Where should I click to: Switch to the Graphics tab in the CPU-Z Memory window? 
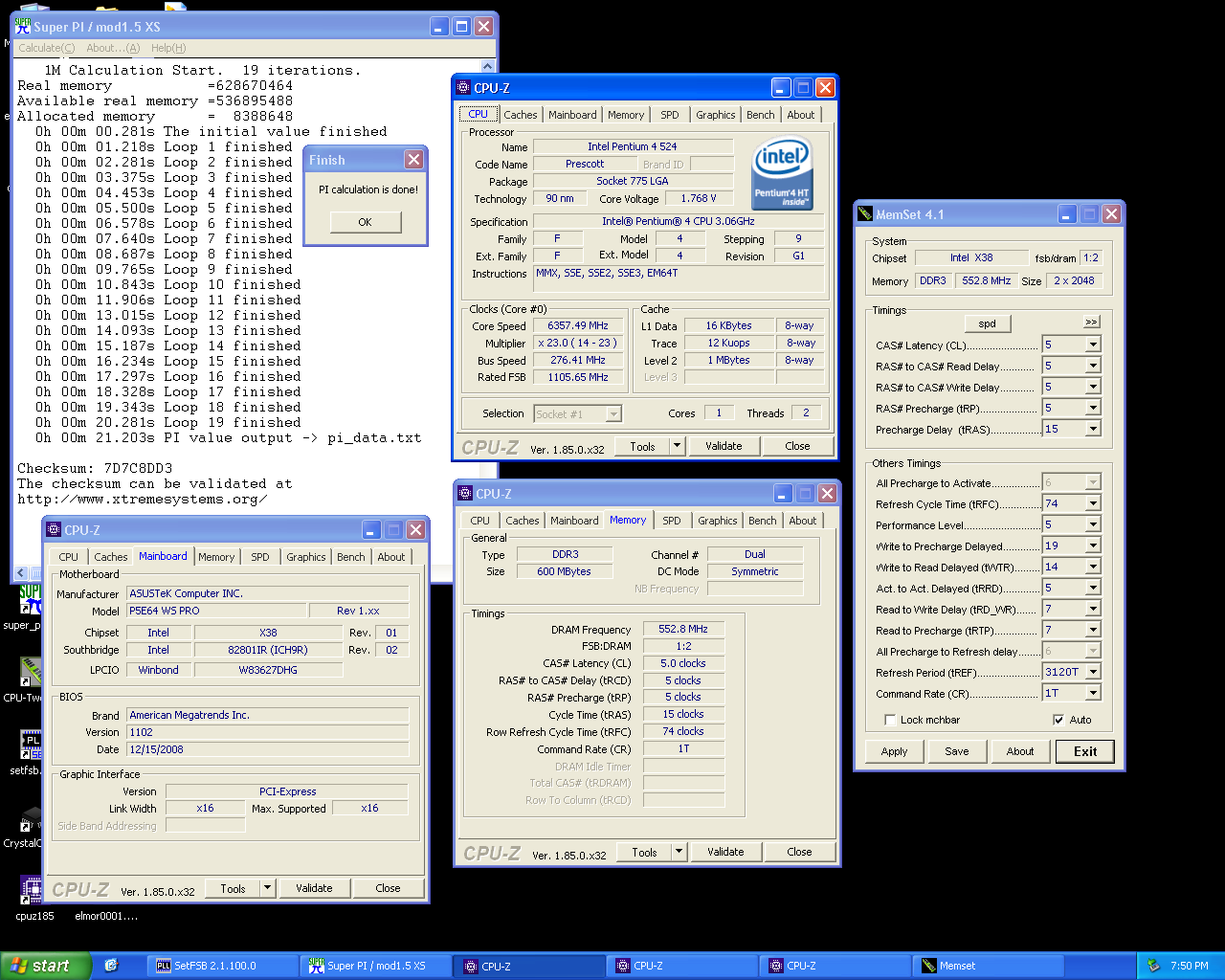[x=718, y=521]
